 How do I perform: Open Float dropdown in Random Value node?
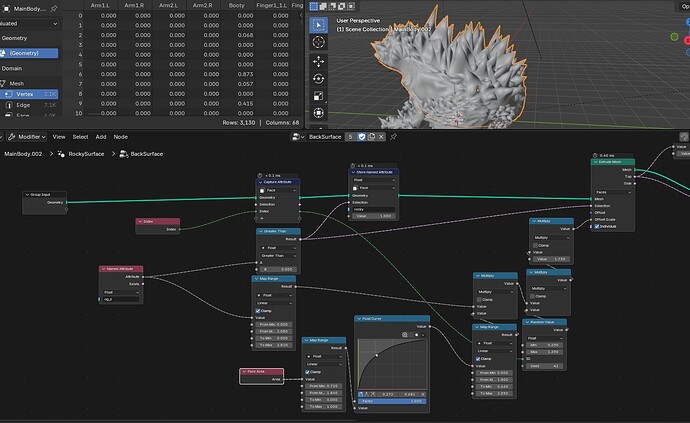click(544, 338)
